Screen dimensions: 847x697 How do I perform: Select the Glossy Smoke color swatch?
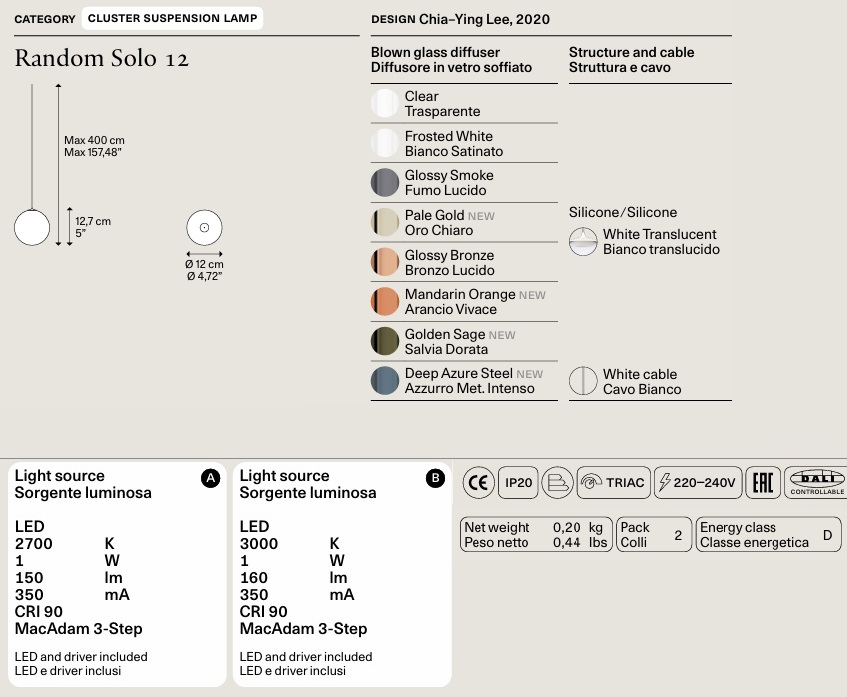[385, 183]
